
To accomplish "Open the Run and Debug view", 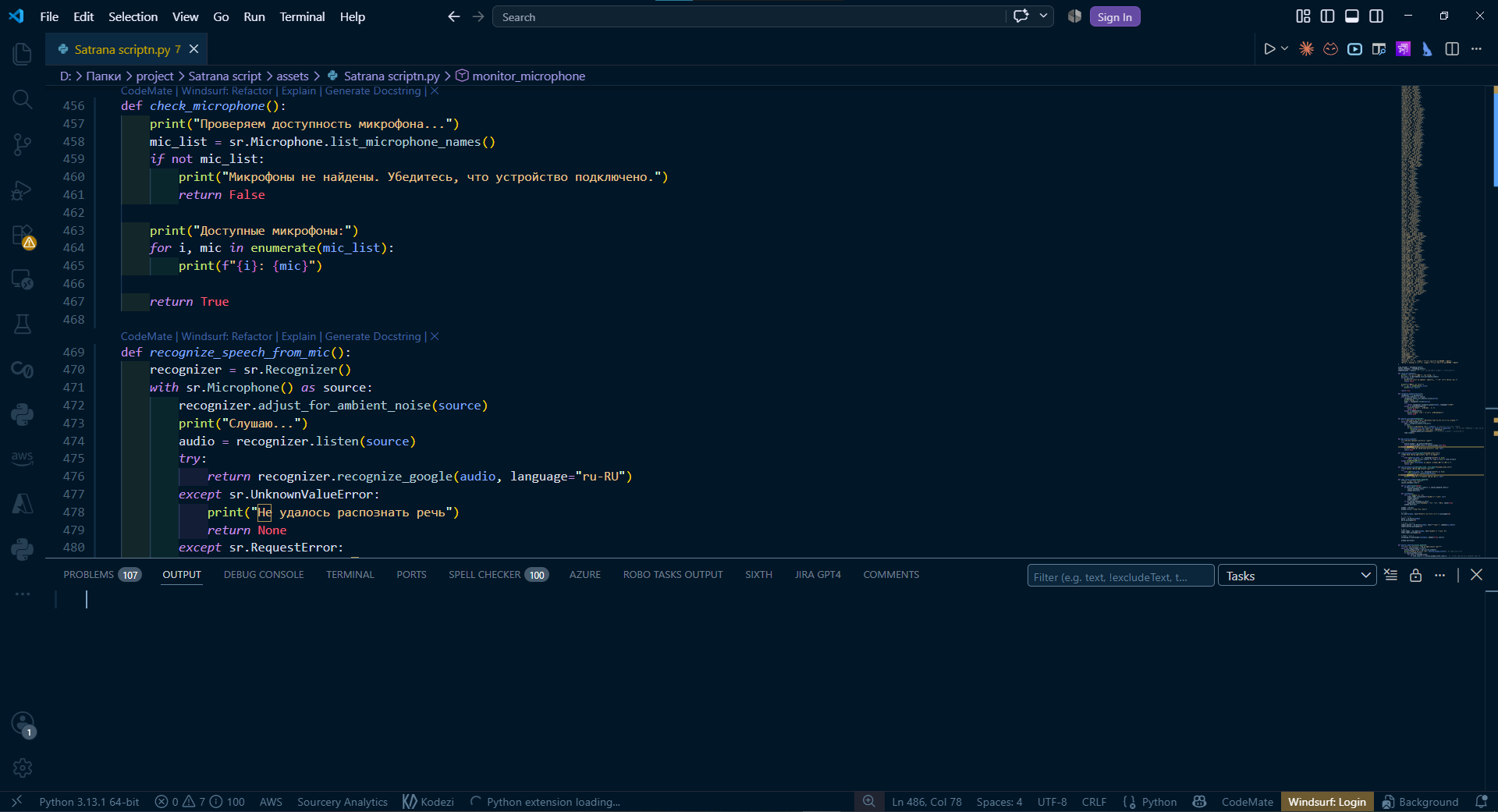I will (23, 190).
